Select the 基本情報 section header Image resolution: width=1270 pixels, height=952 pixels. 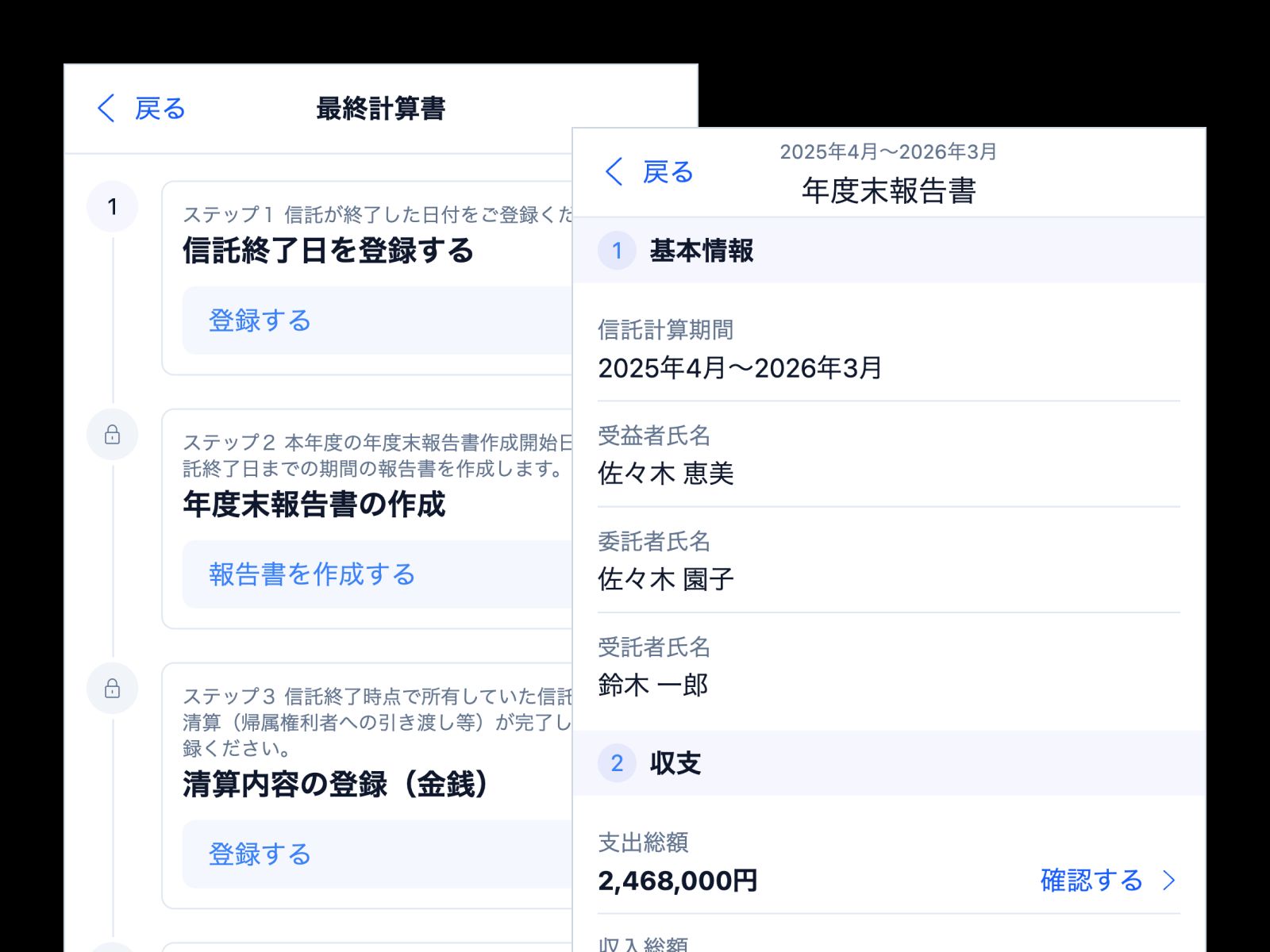coord(702,252)
